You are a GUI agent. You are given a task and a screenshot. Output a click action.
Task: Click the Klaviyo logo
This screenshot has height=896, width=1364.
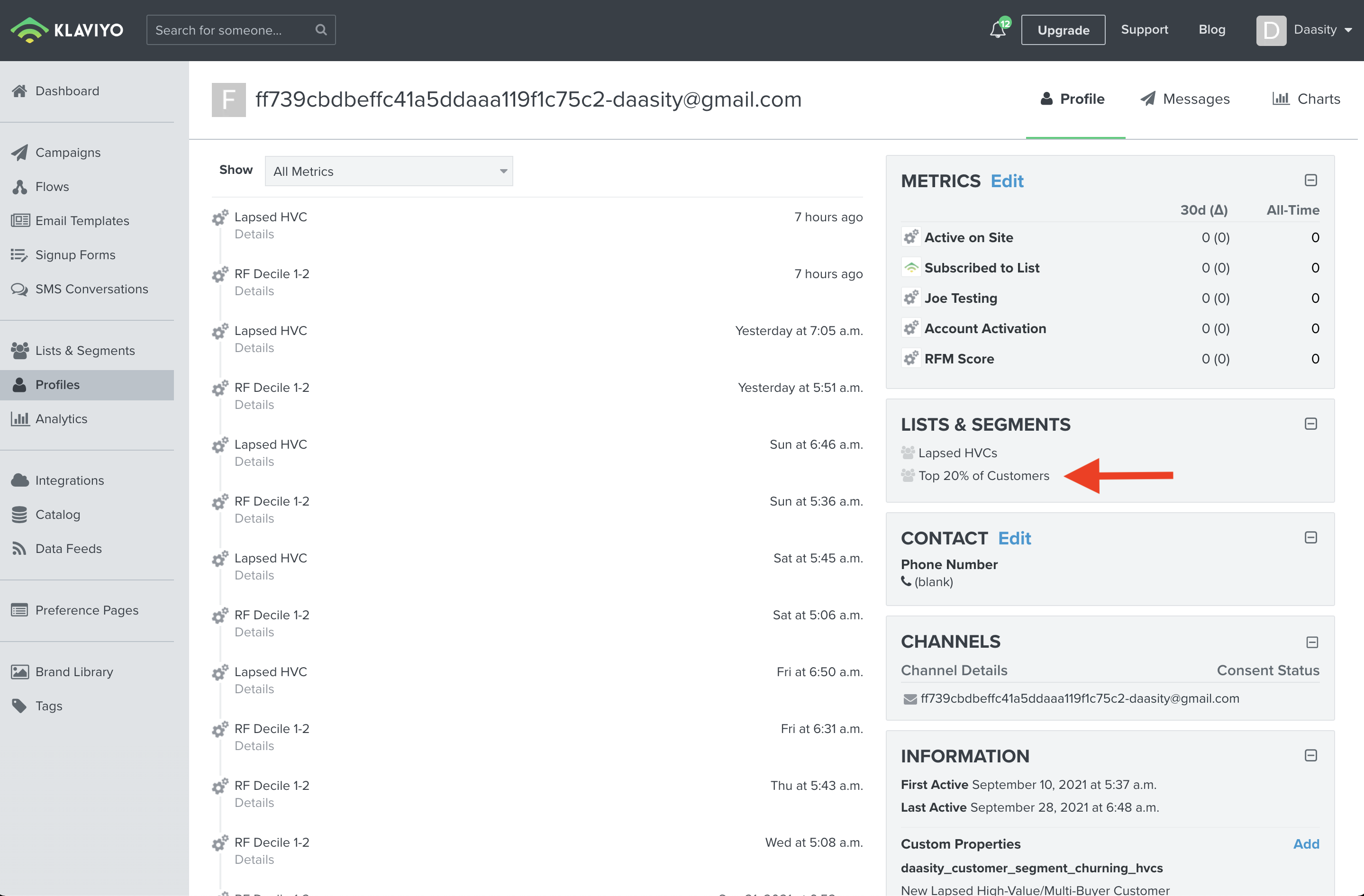67,30
